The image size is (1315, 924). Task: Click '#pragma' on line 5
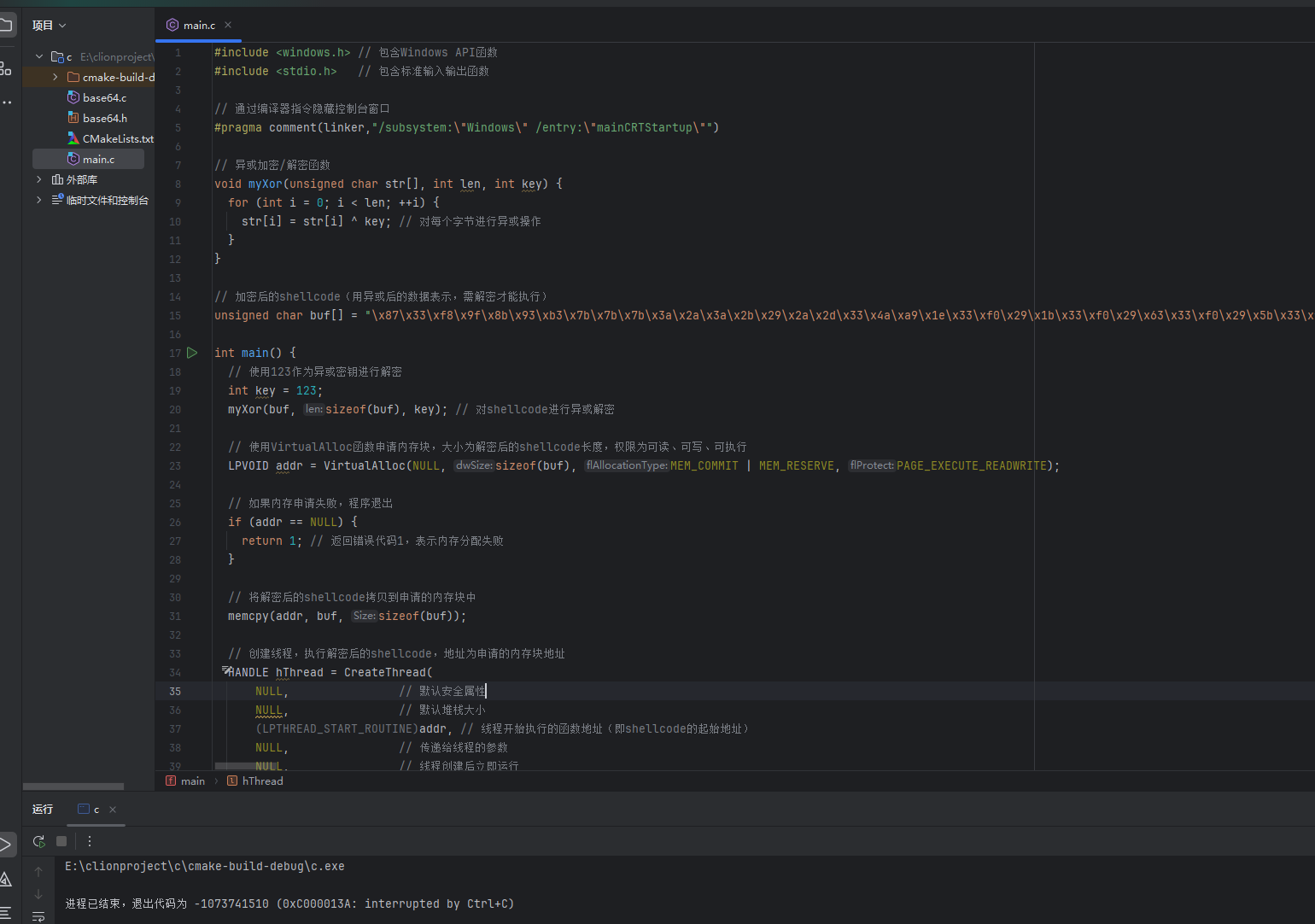point(238,127)
